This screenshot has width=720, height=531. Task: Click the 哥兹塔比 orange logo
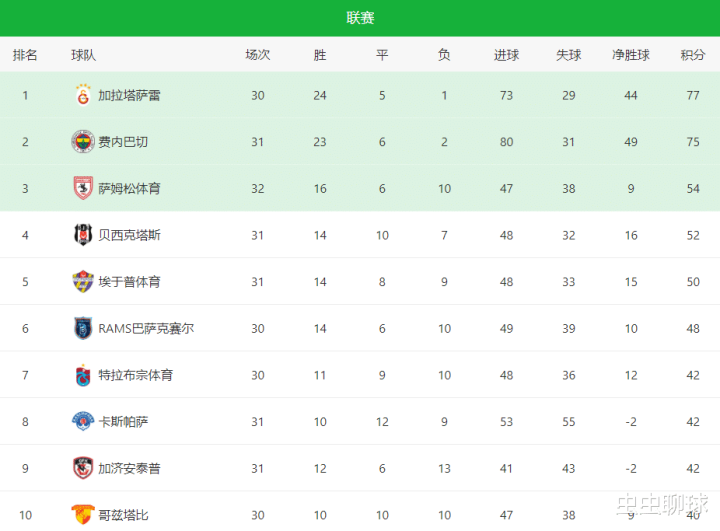click(83, 514)
